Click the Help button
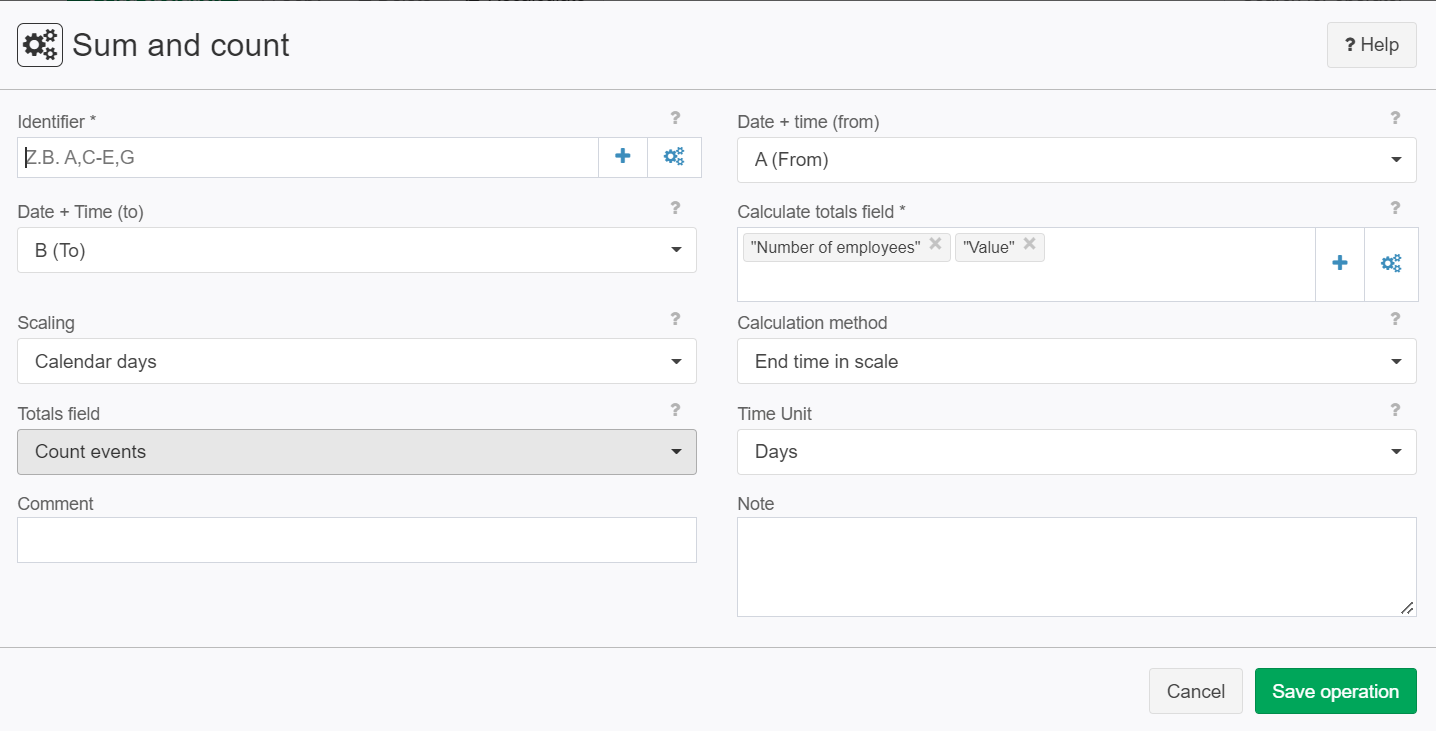This screenshot has width=1436, height=731. pos(1372,45)
